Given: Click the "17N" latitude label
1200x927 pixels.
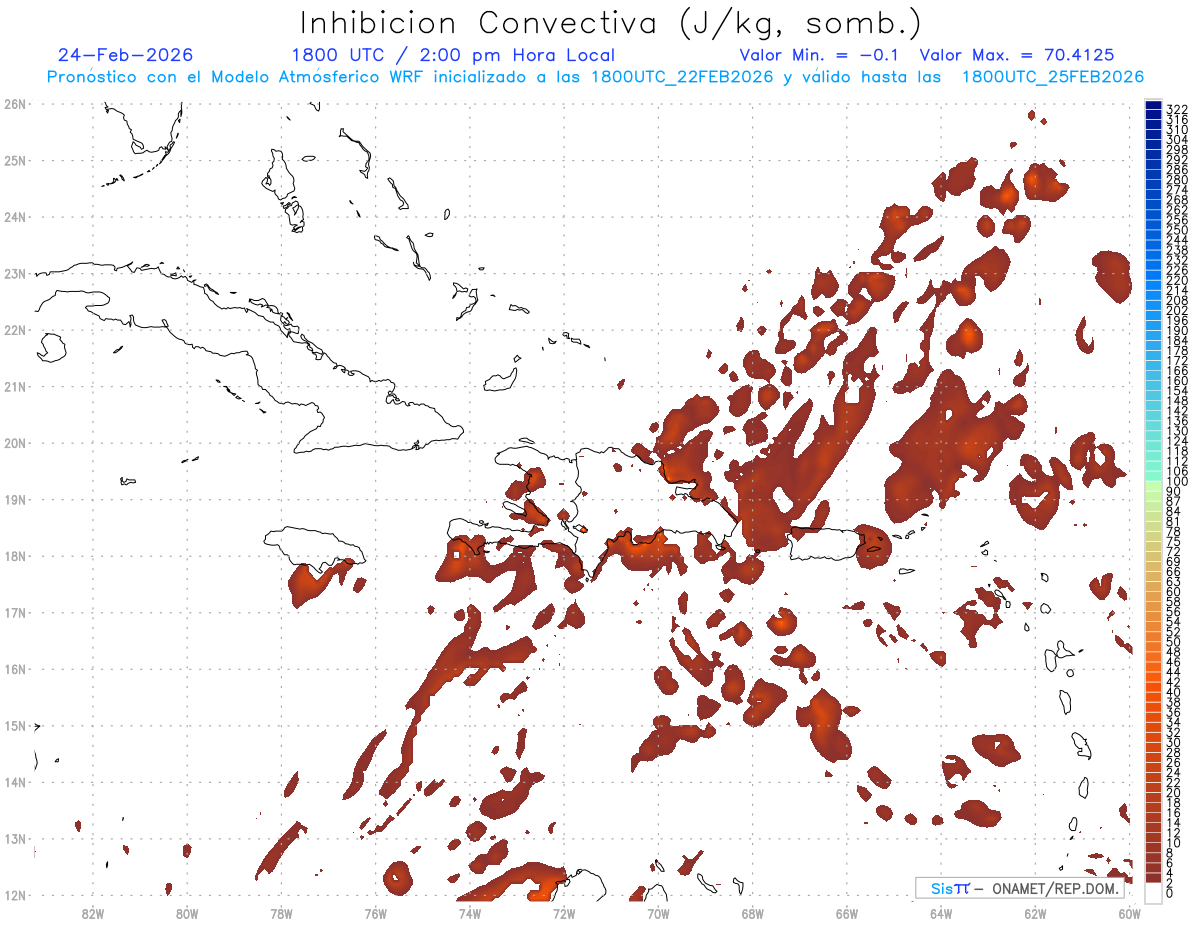Looking at the screenshot, I should click(x=14, y=612).
